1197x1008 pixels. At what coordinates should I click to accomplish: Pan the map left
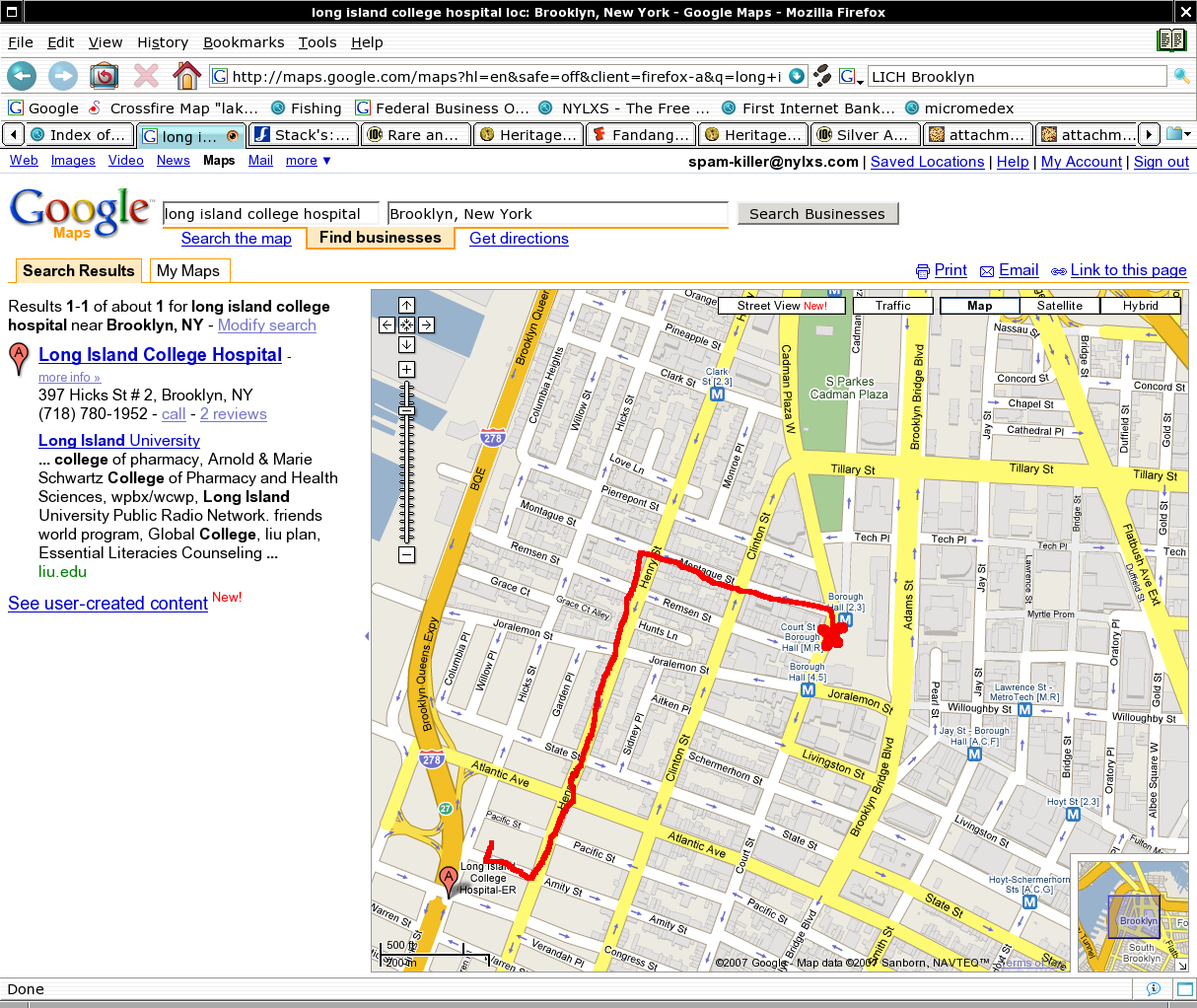[387, 324]
